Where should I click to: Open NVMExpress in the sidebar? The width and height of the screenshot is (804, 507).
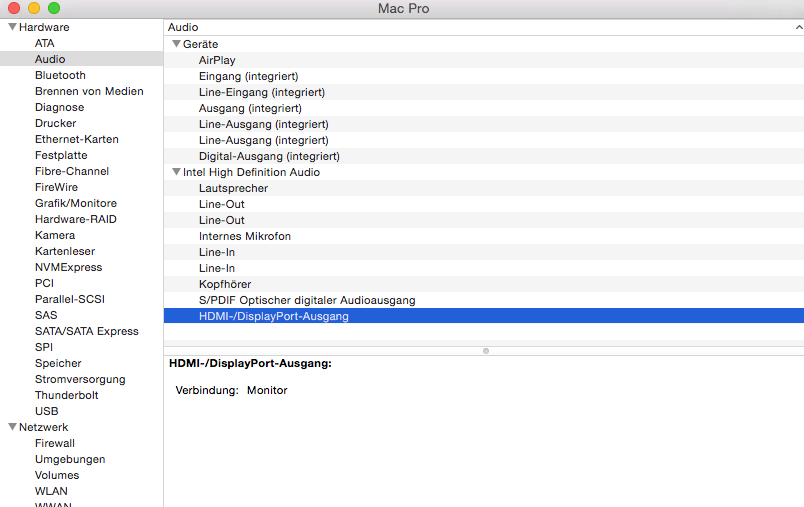point(69,267)
